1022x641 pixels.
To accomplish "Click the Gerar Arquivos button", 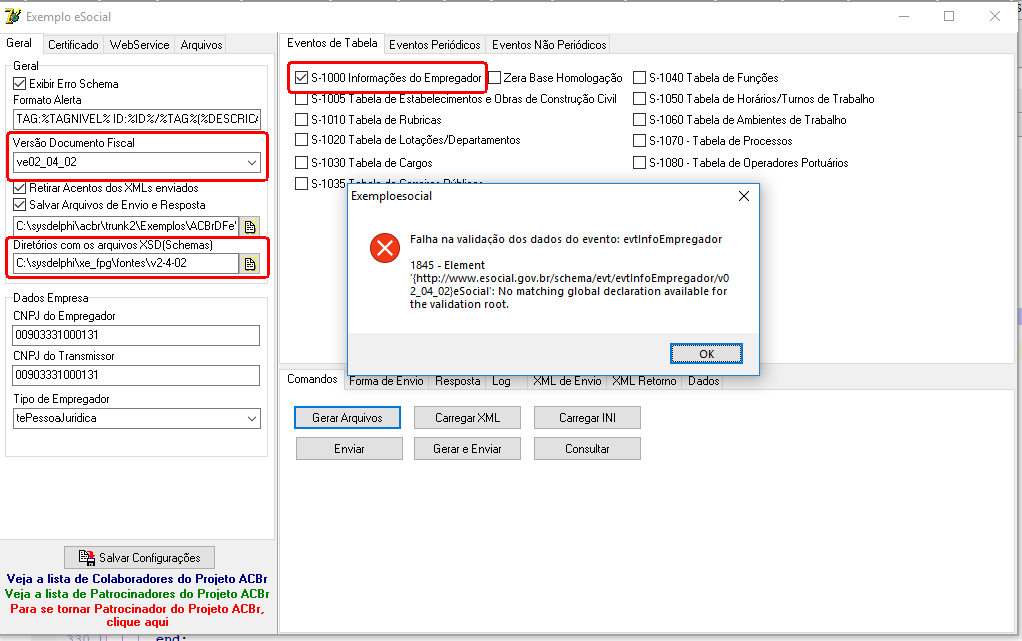I will (347, 418).
